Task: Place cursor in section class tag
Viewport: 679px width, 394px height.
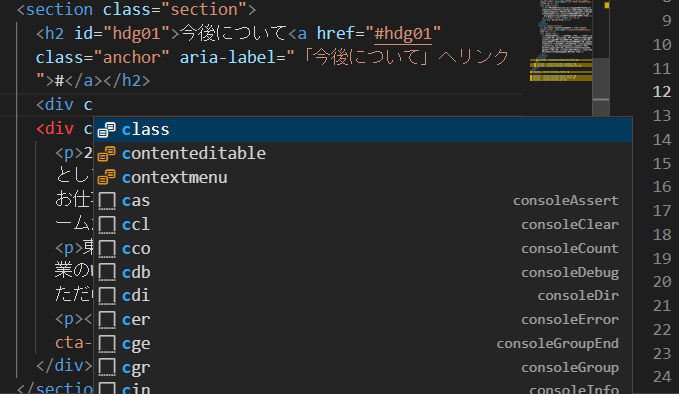Action: tap(136, 10)
